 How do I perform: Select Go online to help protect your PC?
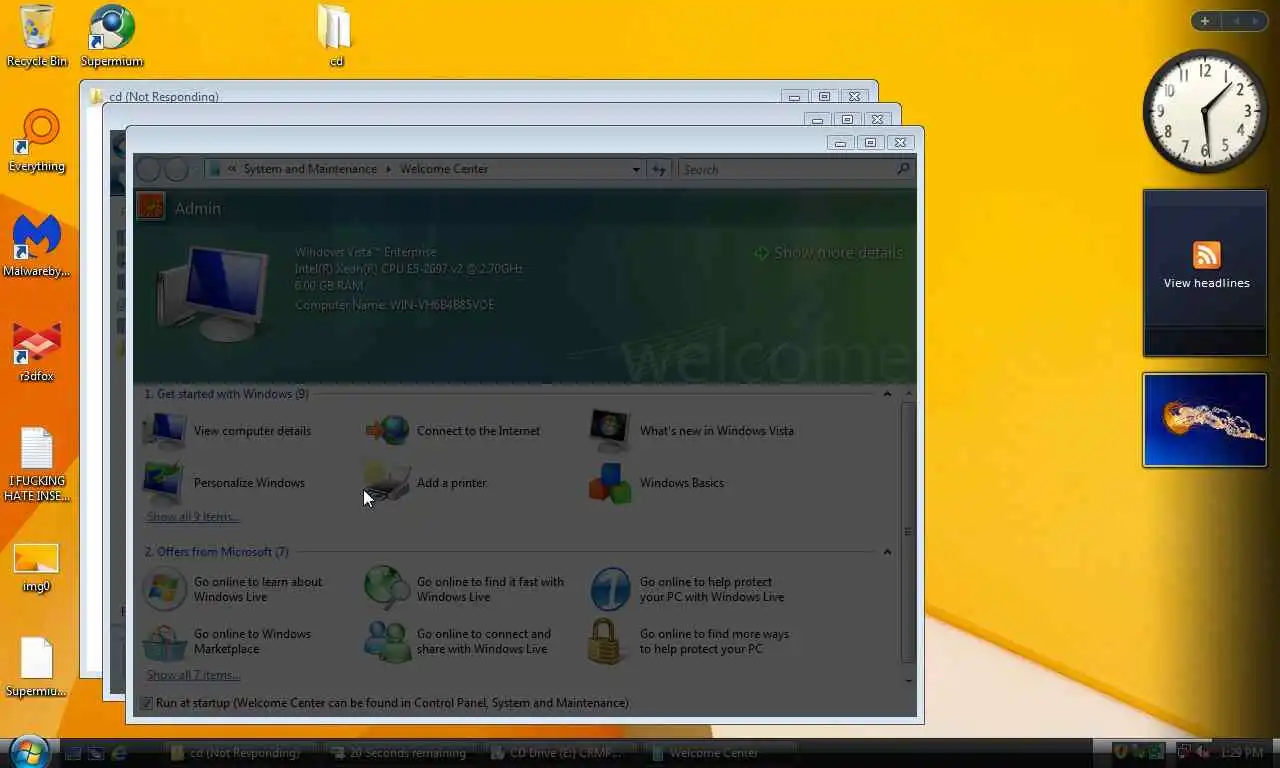pos(687,589)
